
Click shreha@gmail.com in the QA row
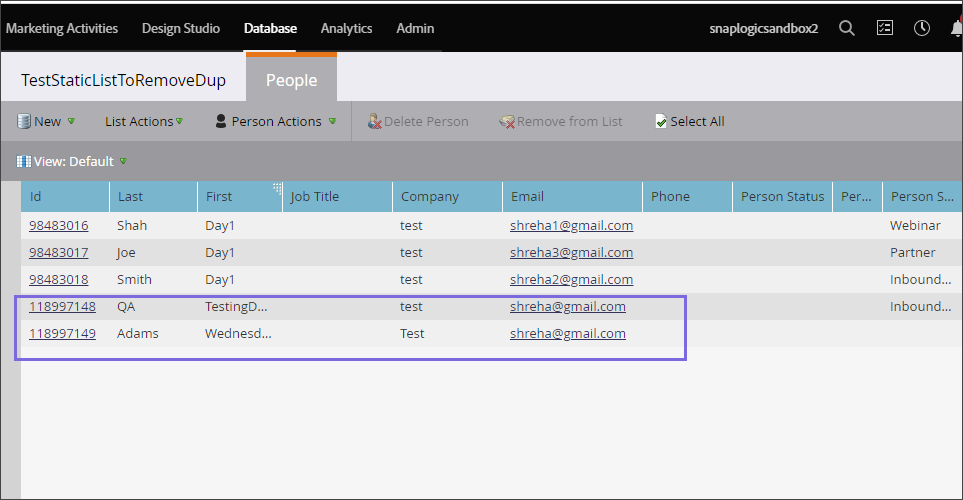[567, 307]
